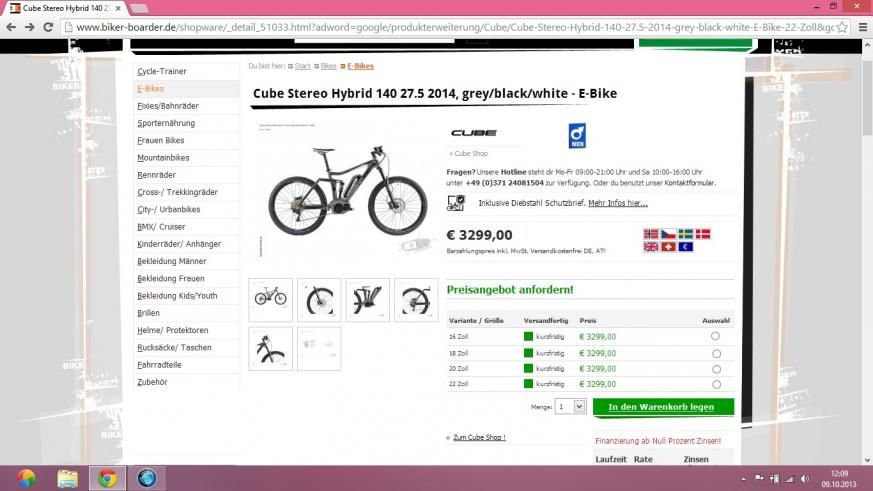The width and height of the screenshot is (873, 491).
Task: Select the Danish flag icon
Action: pyautogui.click(x=703, y=234)
